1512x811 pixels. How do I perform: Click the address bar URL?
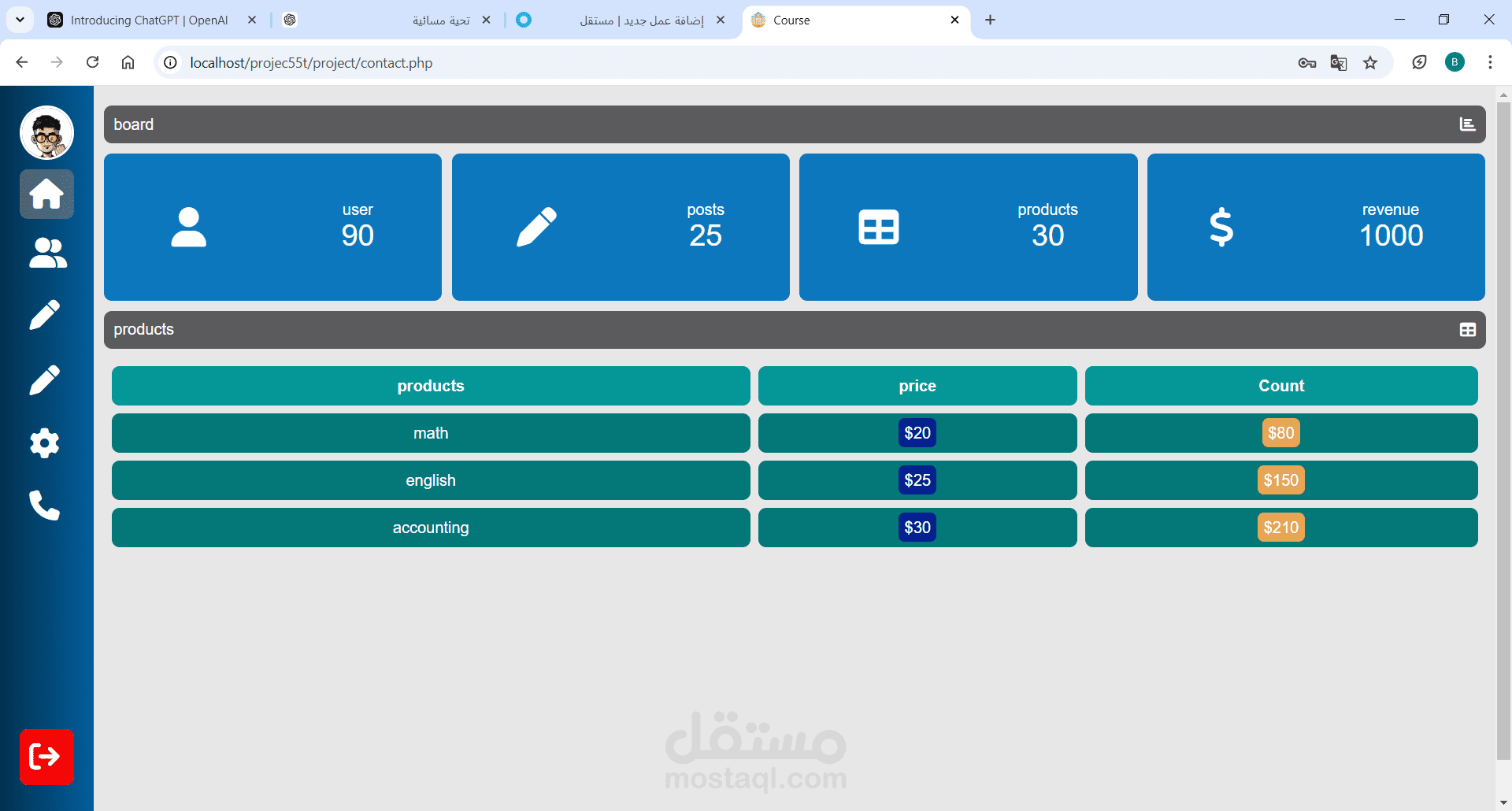tap(311, 63)
